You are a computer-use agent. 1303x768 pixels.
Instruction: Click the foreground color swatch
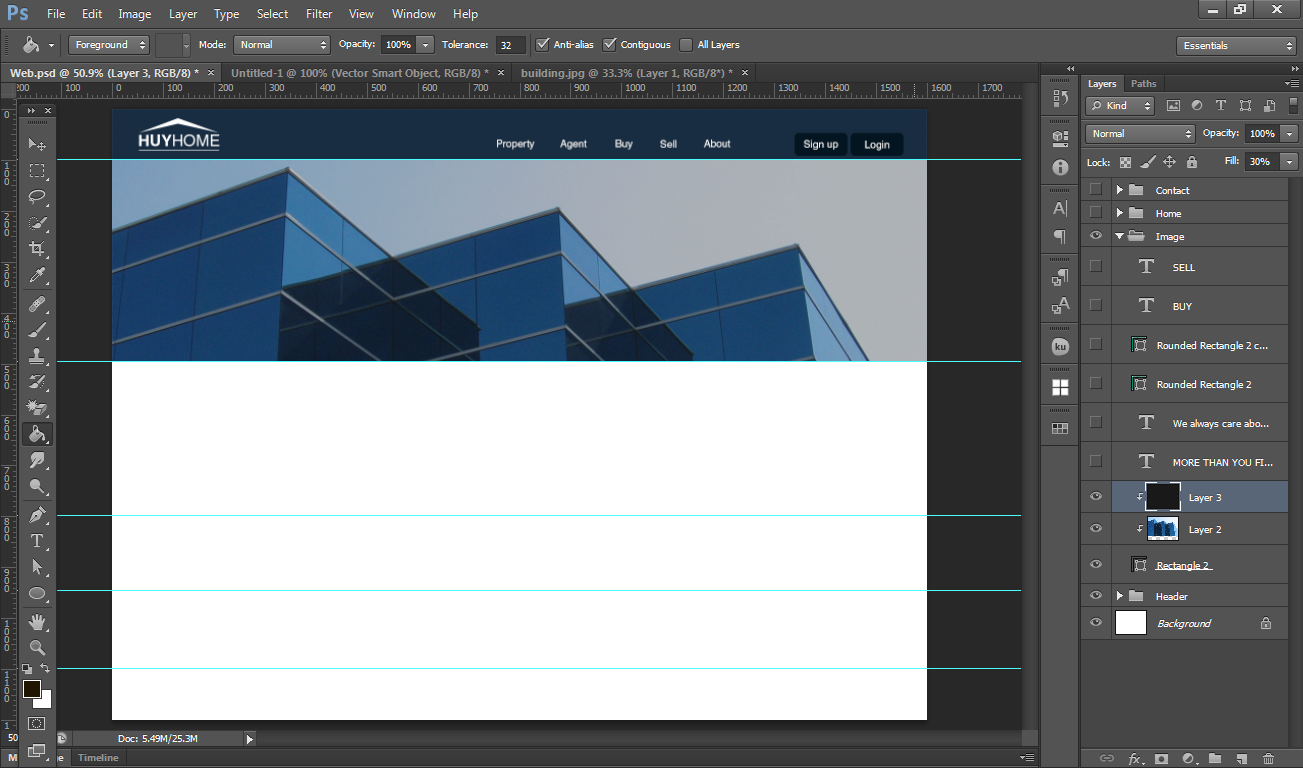[32, 689]
